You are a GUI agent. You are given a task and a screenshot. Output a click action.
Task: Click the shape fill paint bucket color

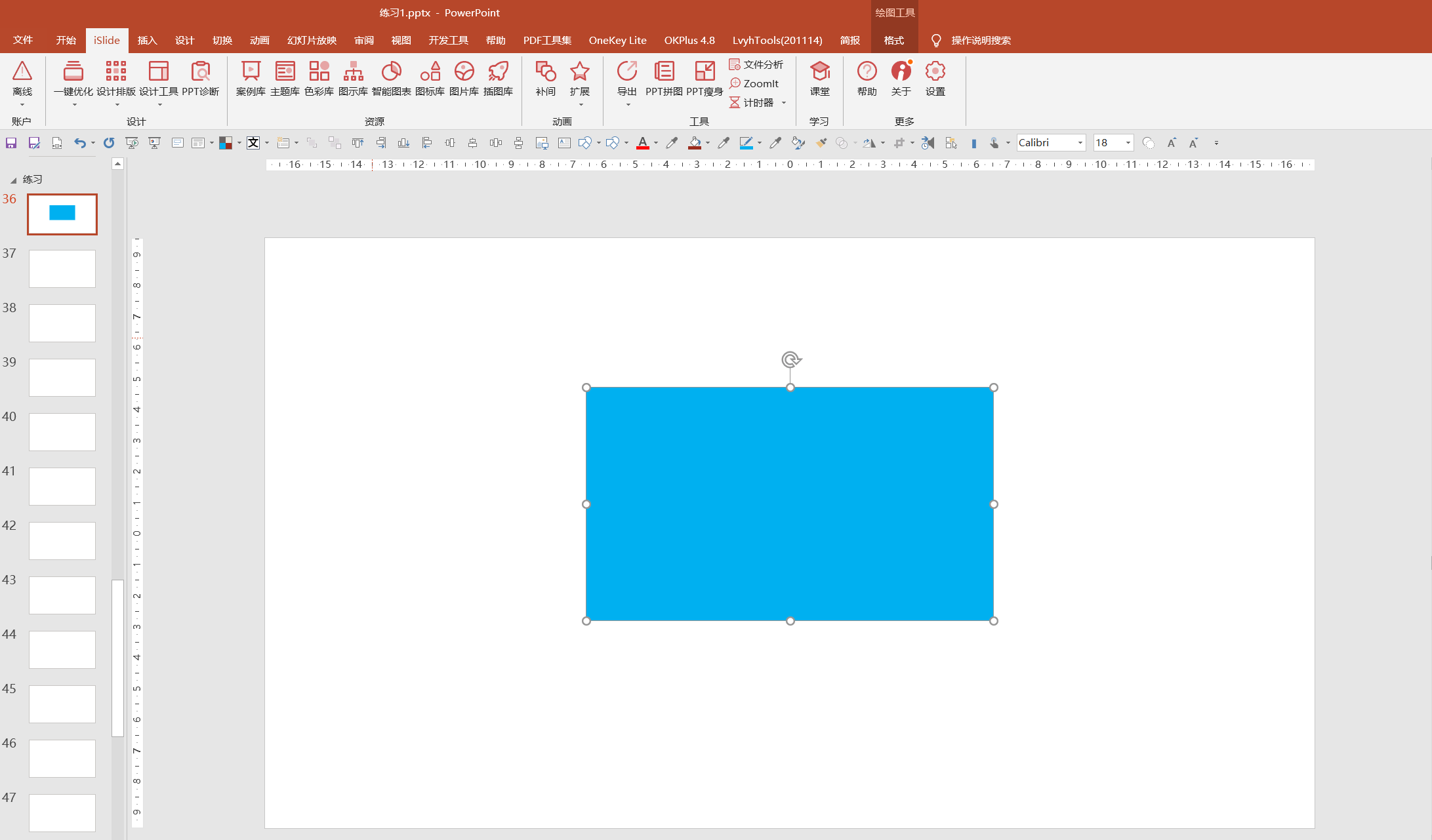695,143
